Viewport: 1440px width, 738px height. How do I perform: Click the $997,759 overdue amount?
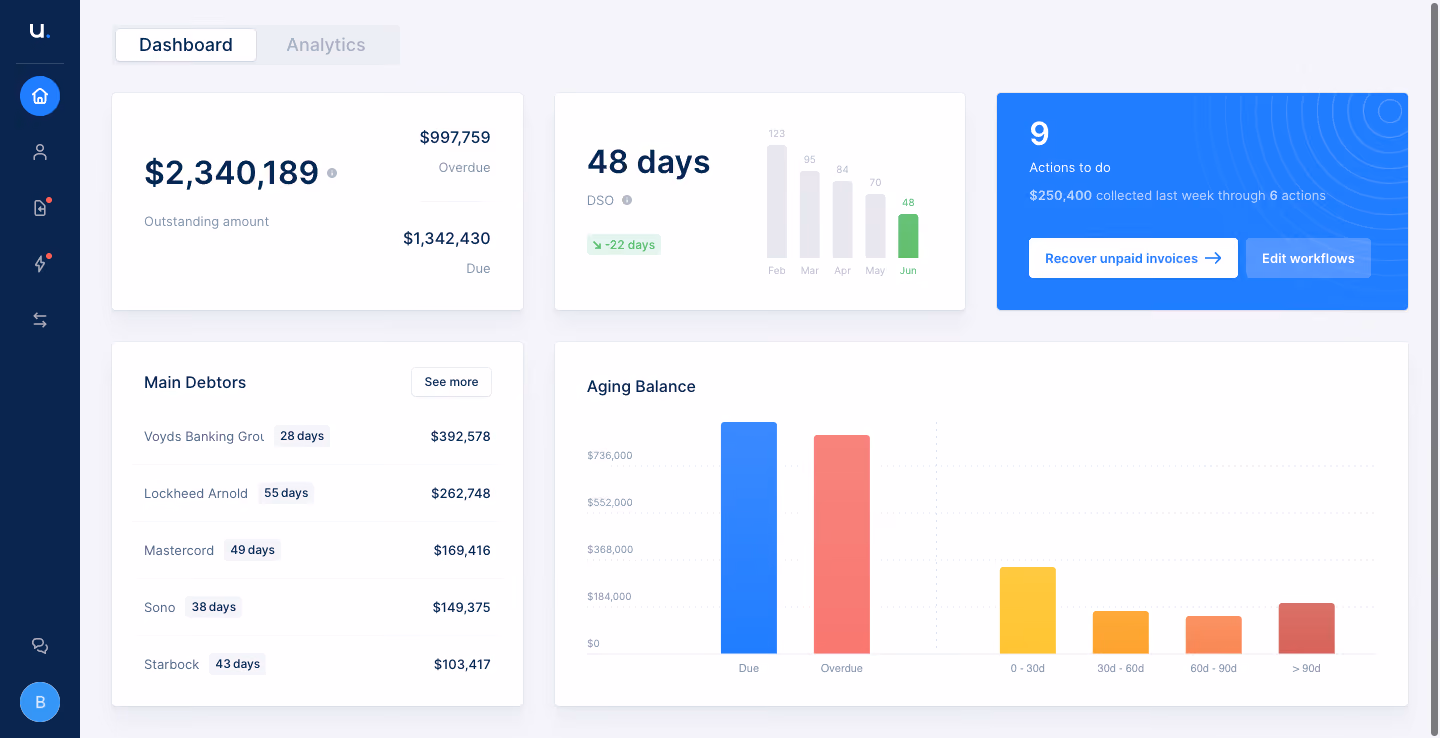(x=455, y=137)
